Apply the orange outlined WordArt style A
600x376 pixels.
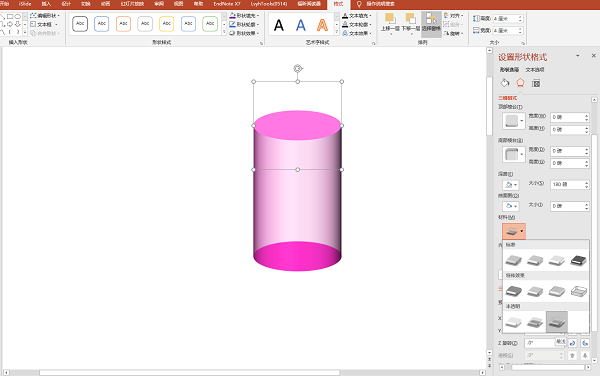click(322, 25)
